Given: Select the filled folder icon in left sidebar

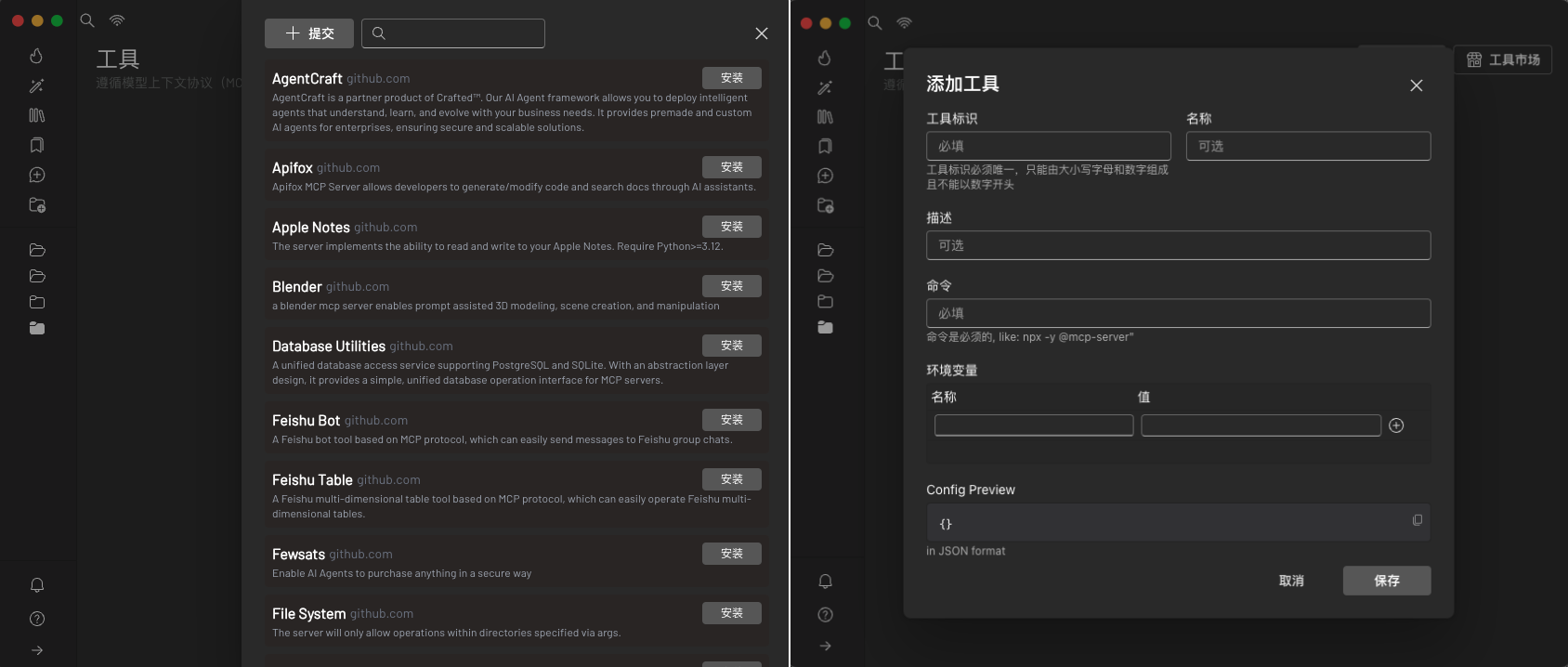Looking at the screenshot, I should (37, 328).
